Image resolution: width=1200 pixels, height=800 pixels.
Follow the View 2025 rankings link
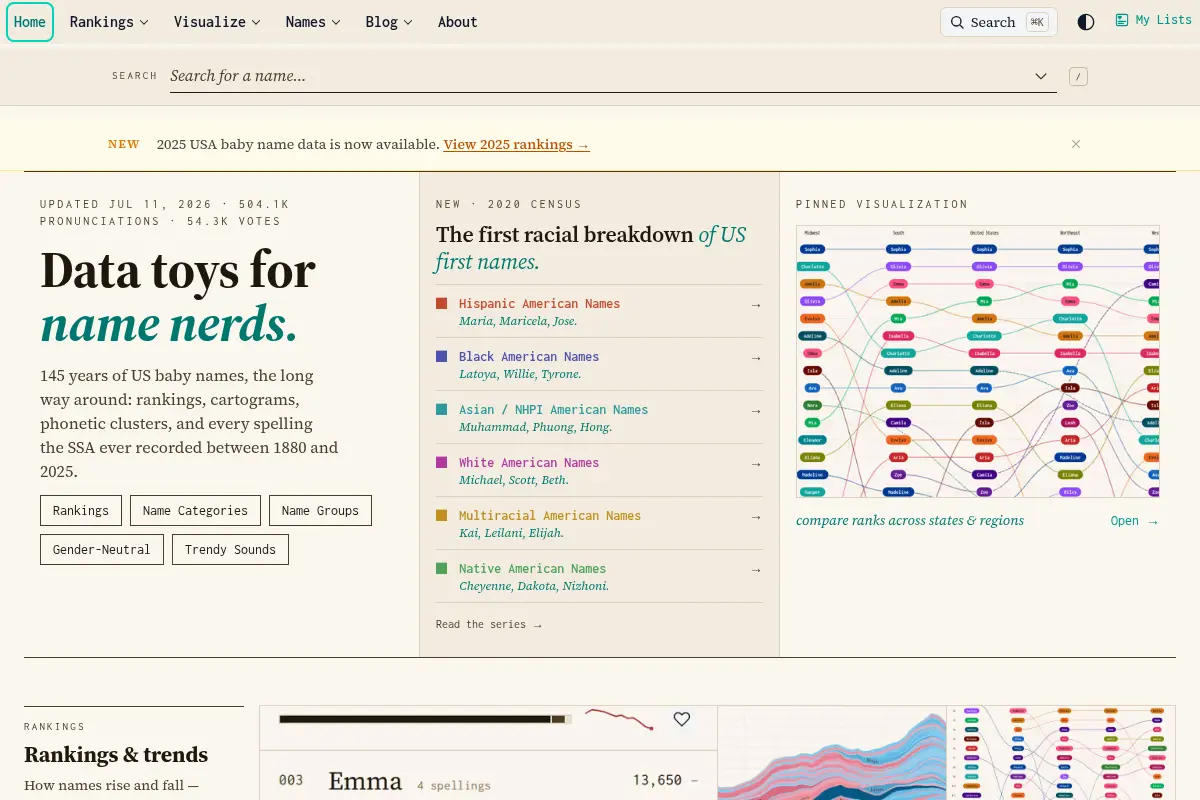click(x=516, y=144)
